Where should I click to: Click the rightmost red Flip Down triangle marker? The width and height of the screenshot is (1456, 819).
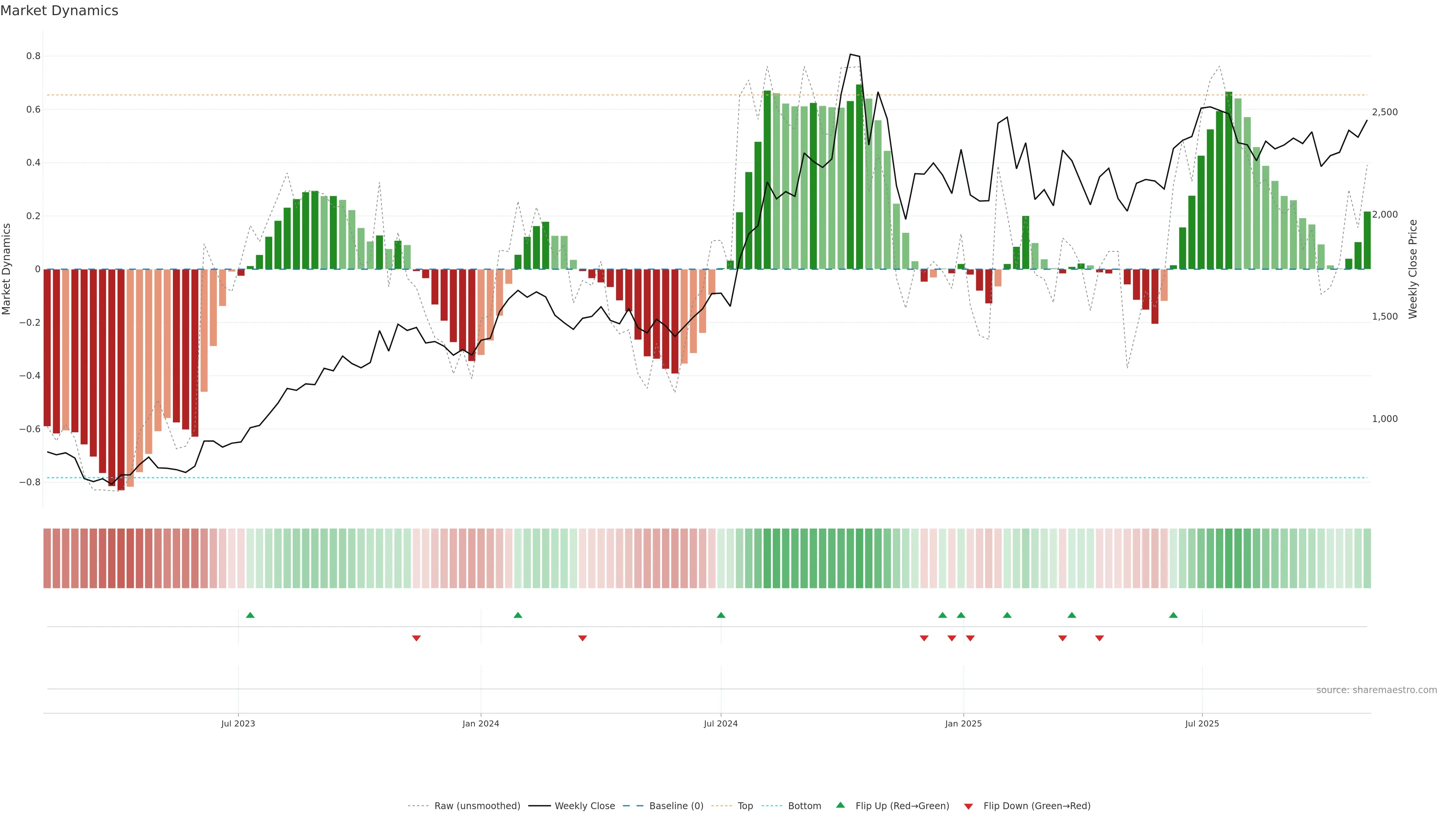(1099, 638)
